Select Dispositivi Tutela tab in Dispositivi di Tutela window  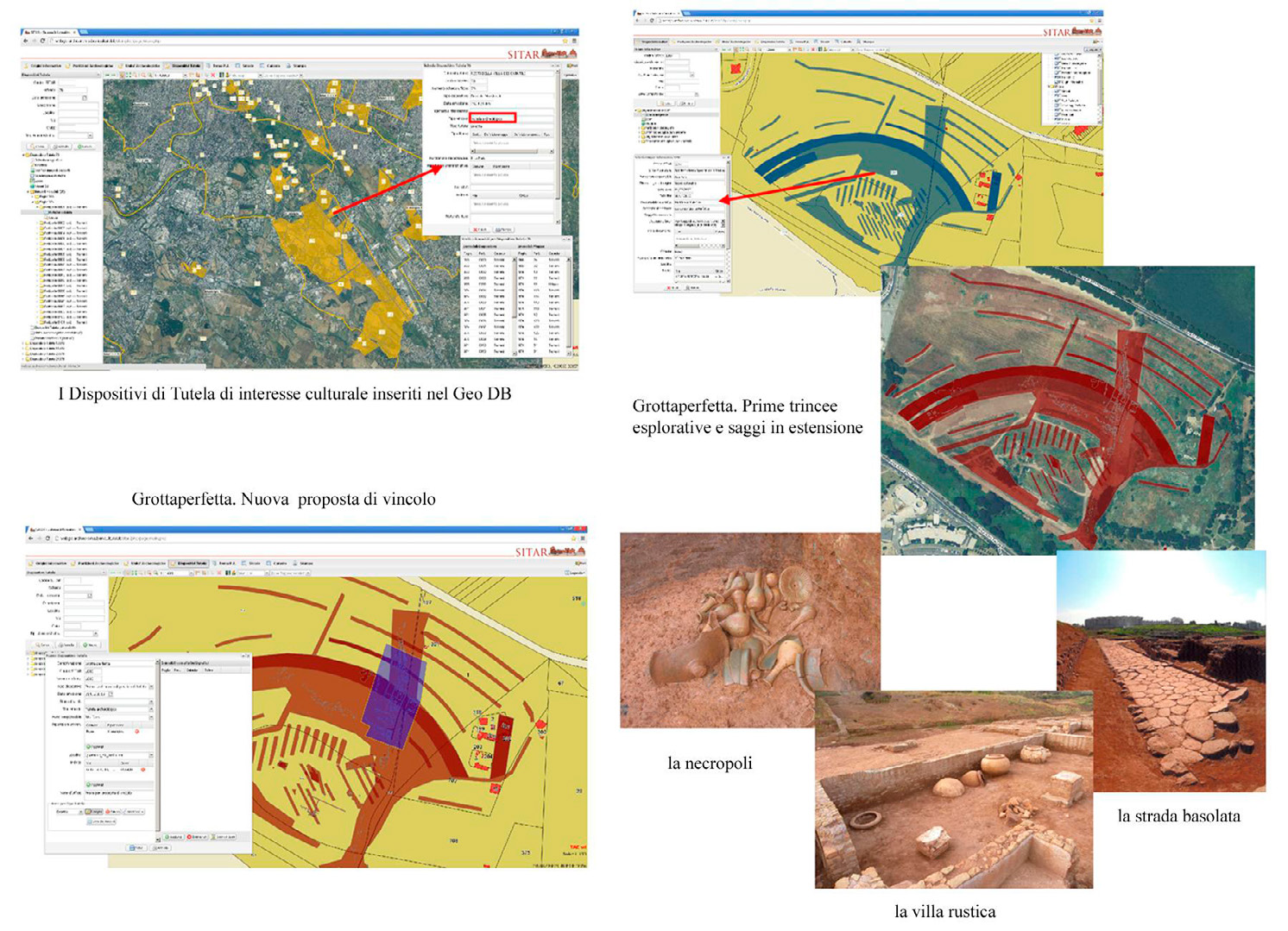click(x=183, y=66)
